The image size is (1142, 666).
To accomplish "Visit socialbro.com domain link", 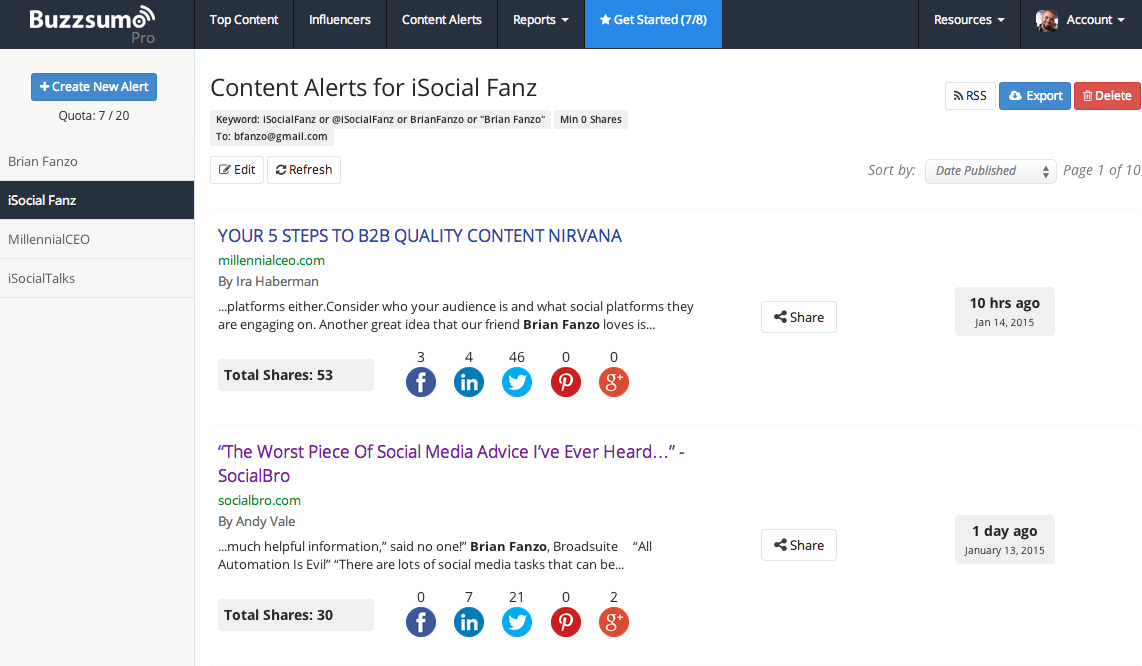I will pyautogui.click(x=259, y=501).
